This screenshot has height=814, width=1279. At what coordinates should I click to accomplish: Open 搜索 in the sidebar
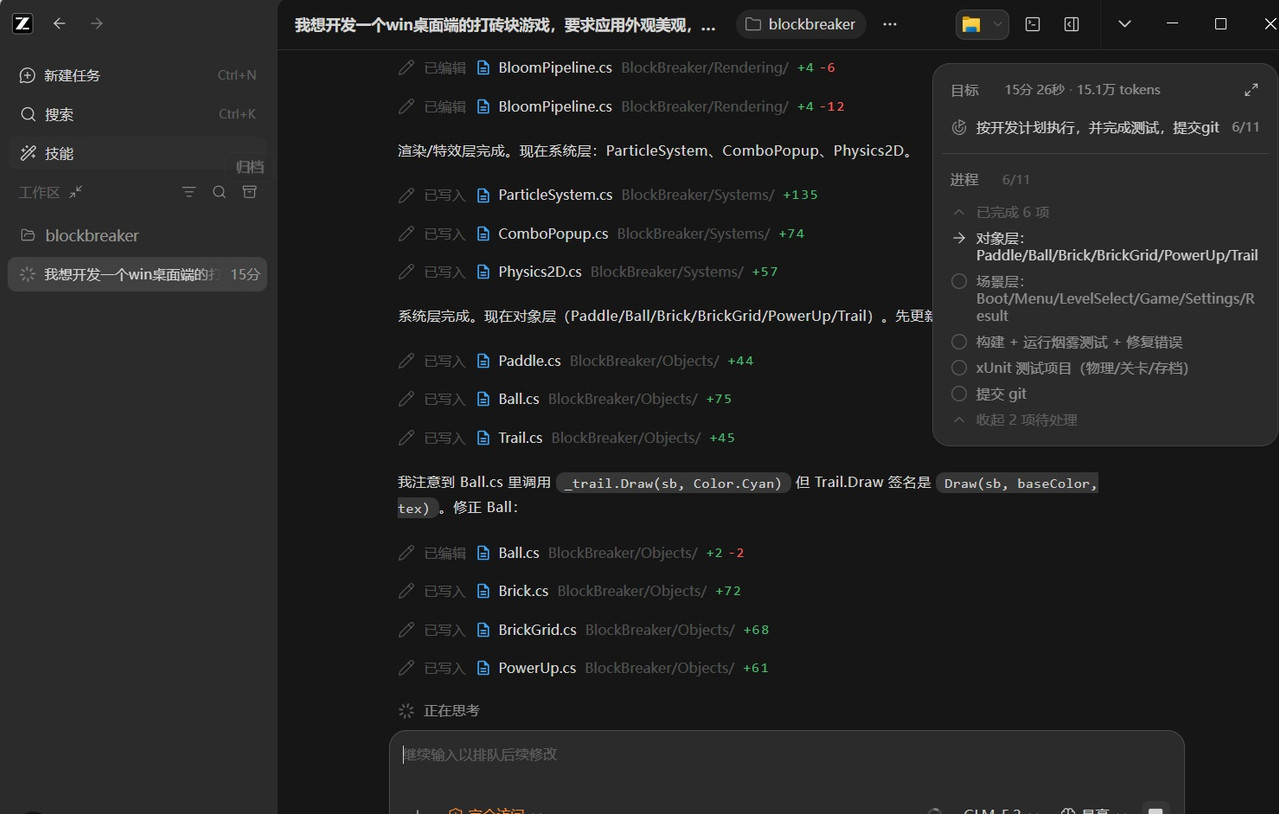click(x=138, y=114)
